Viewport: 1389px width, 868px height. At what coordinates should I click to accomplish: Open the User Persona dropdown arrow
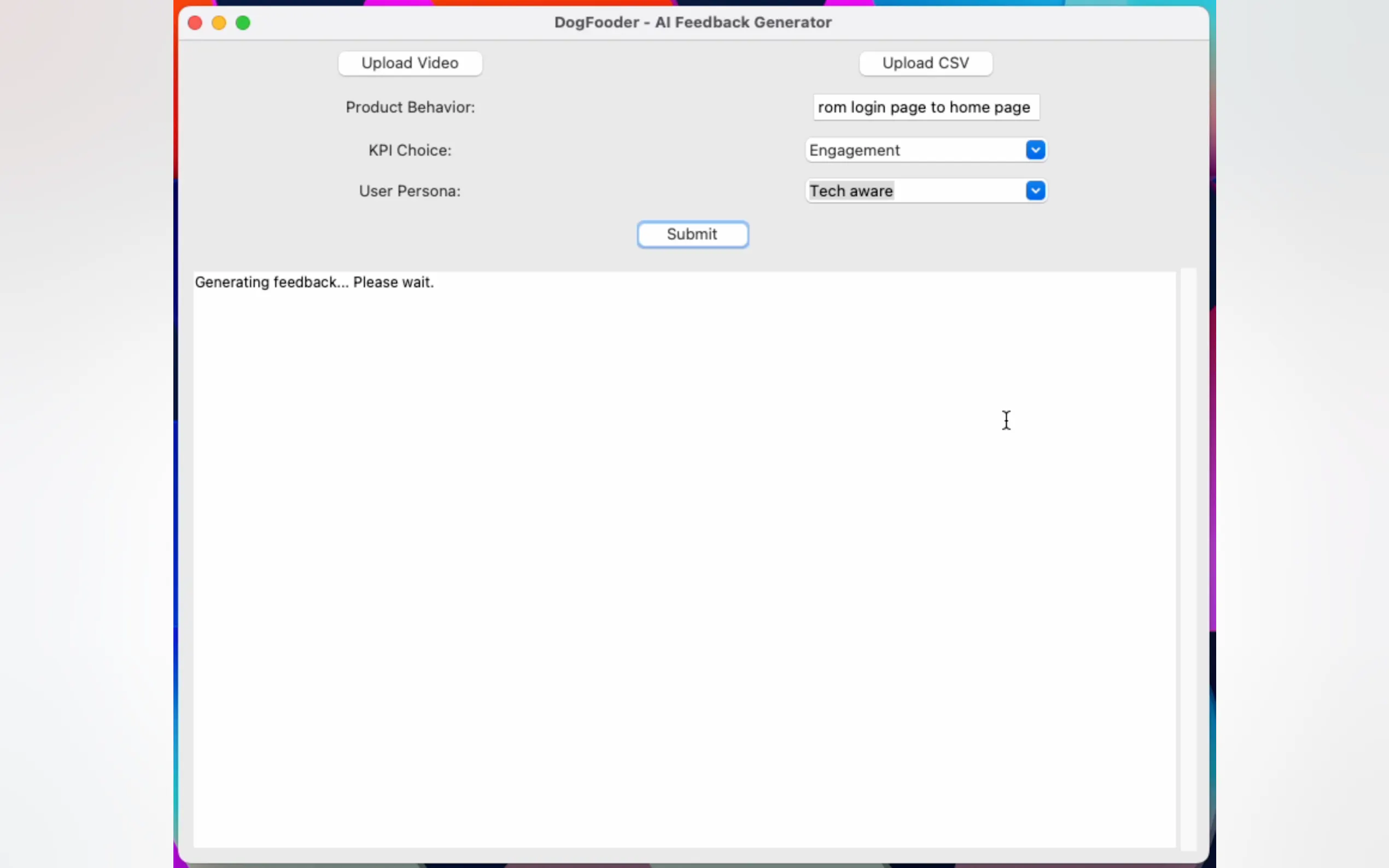(1035, 191)
